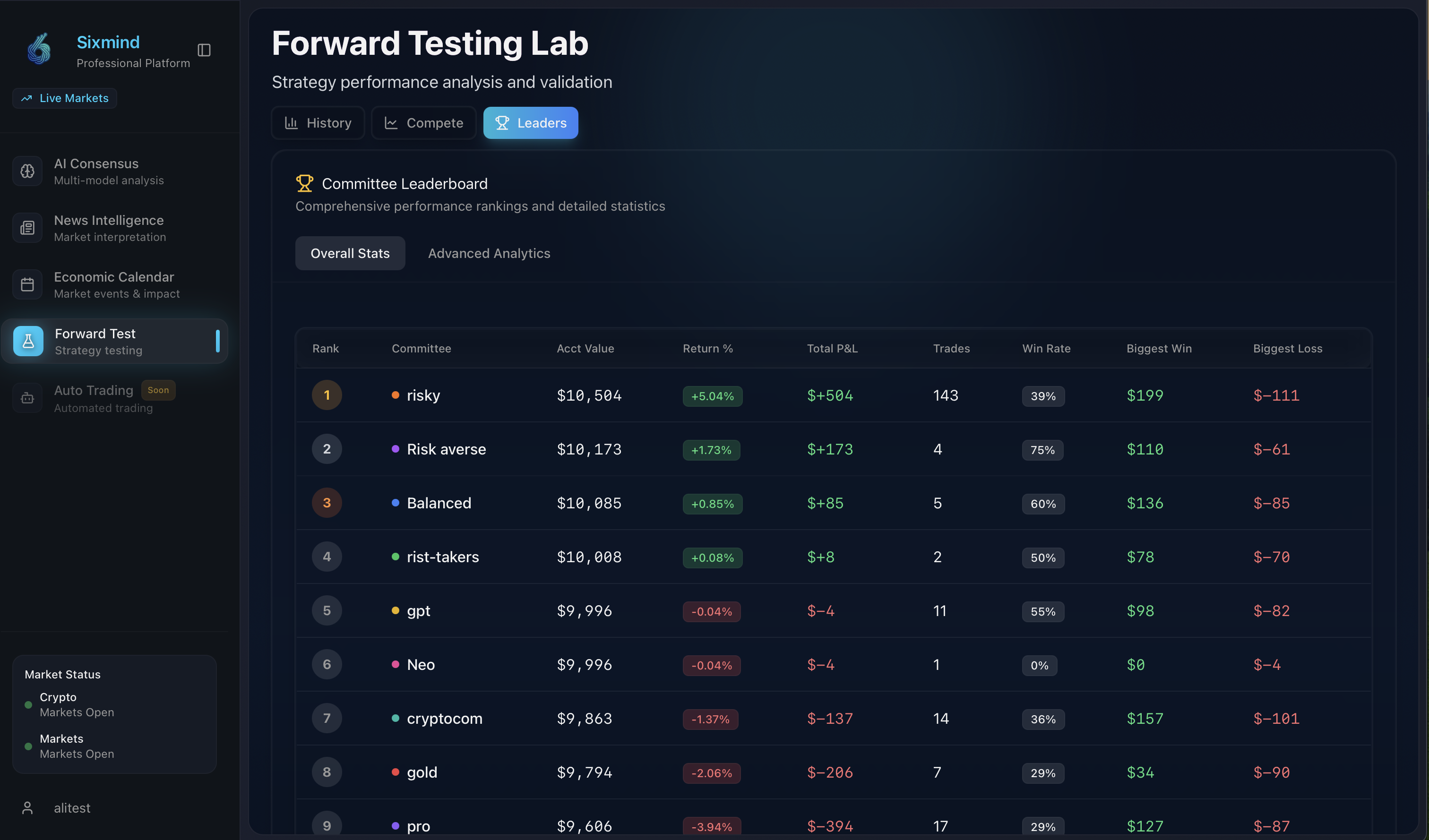The height and width of the screenshot is (840, 1429).
Task: Open the History tab
Action: (318, 123)
